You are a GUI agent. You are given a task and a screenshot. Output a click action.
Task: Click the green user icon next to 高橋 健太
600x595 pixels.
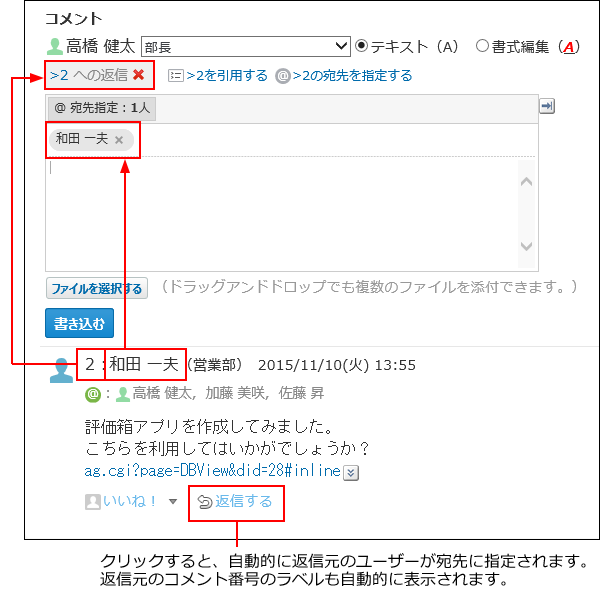[x=55, y=46]
